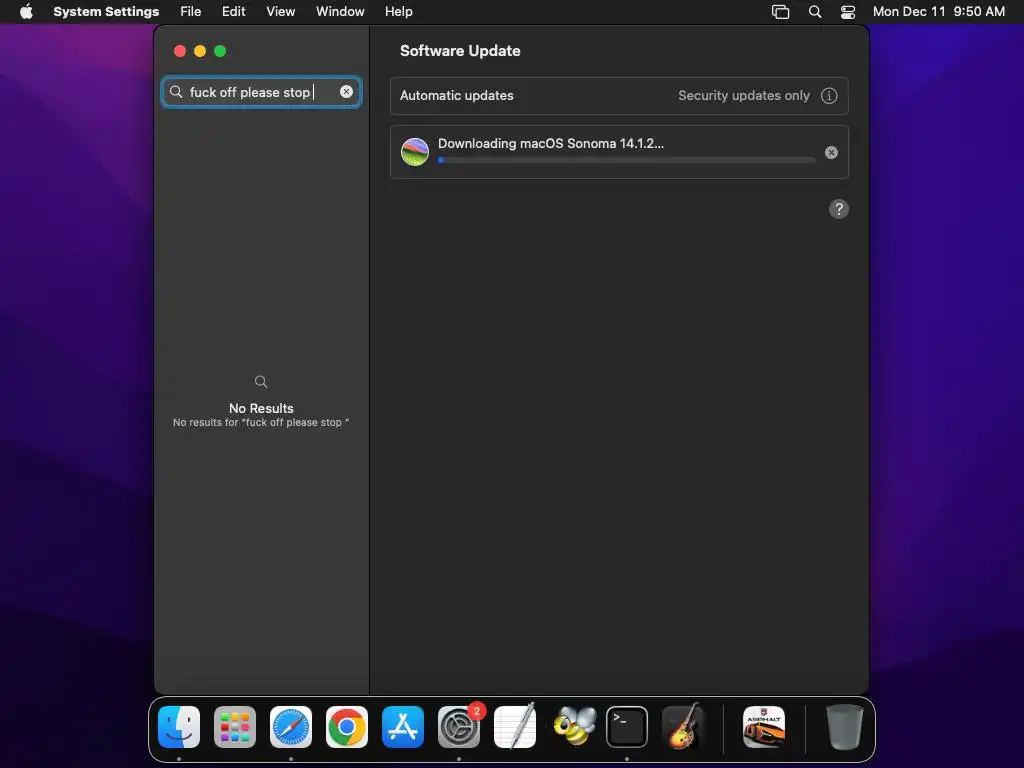Launch Terminal from the Dock
The width and height of the screenshot is (1024, 768).
click(627, 727)
